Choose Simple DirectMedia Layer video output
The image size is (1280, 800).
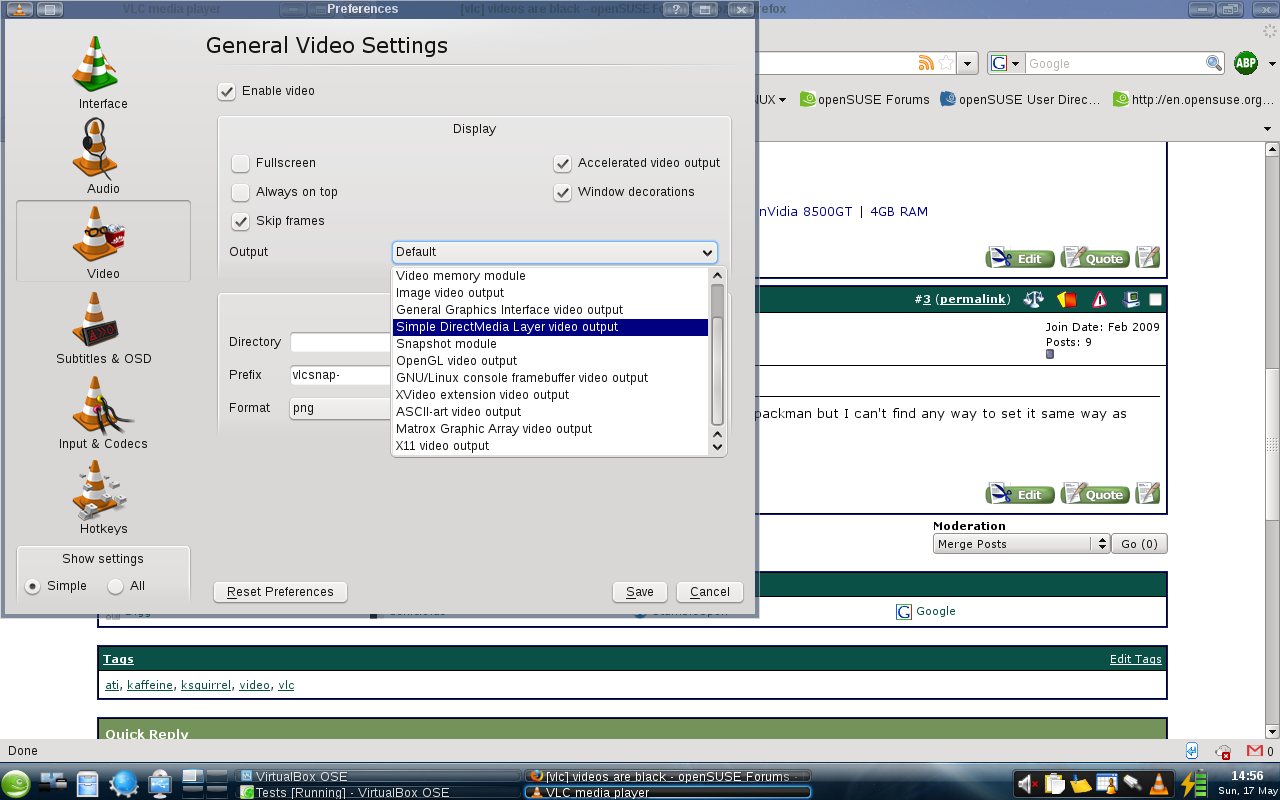[550, 327]
